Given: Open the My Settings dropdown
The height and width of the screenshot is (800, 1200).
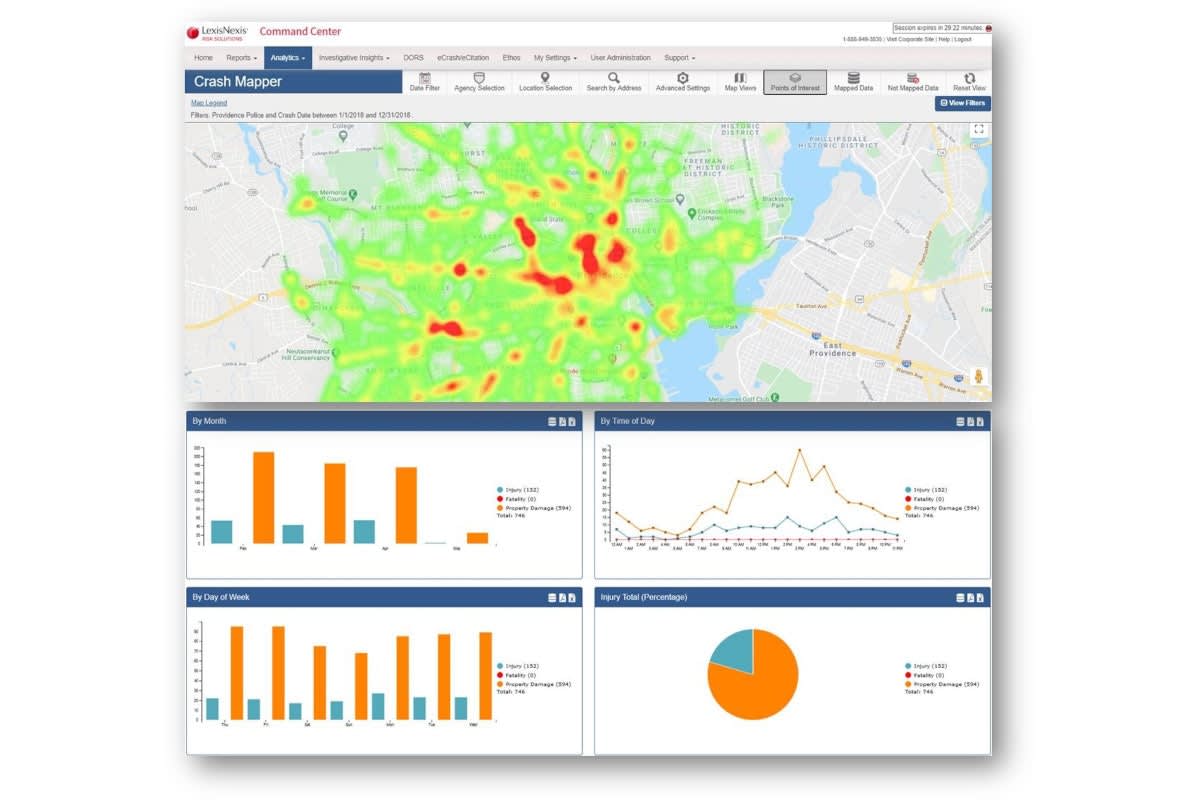Looking at the screenshot, I should (555, 58).
